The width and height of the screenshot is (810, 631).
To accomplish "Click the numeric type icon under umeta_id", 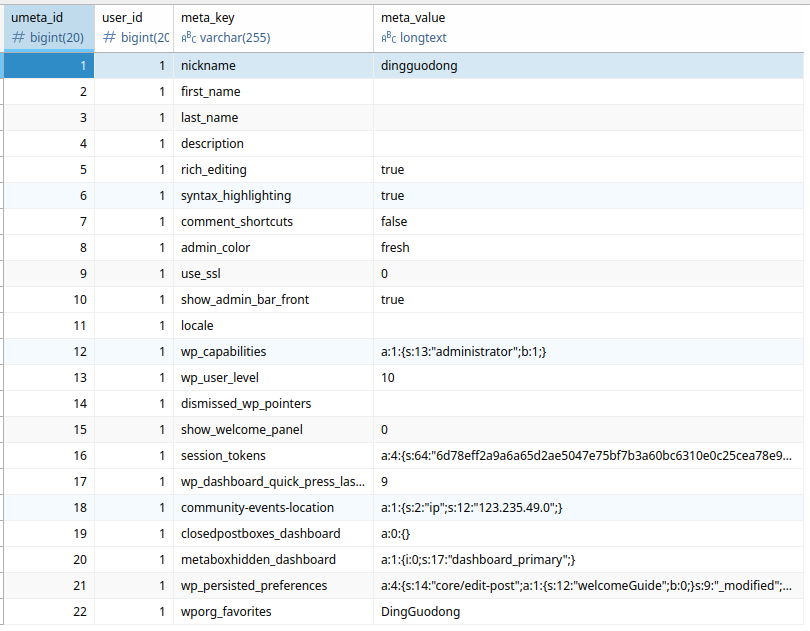I will [x=17, y=38].
